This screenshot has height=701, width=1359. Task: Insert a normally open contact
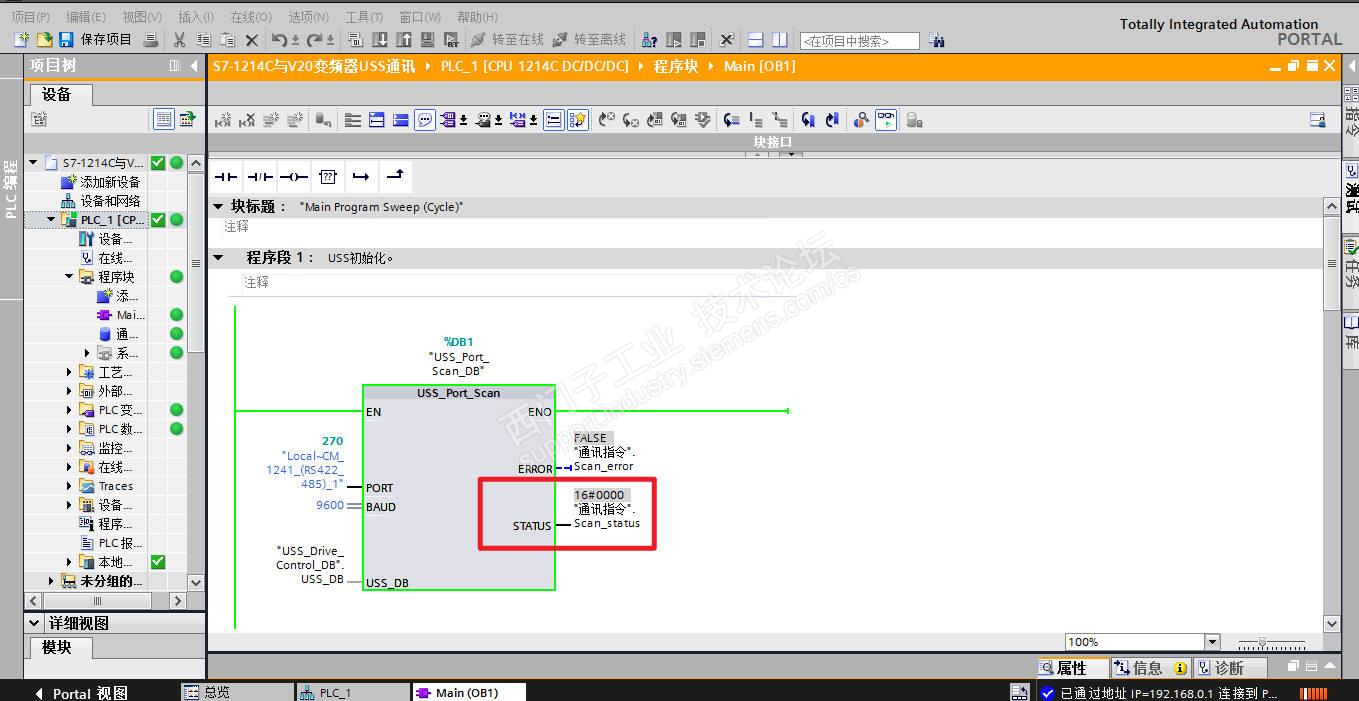227,177
